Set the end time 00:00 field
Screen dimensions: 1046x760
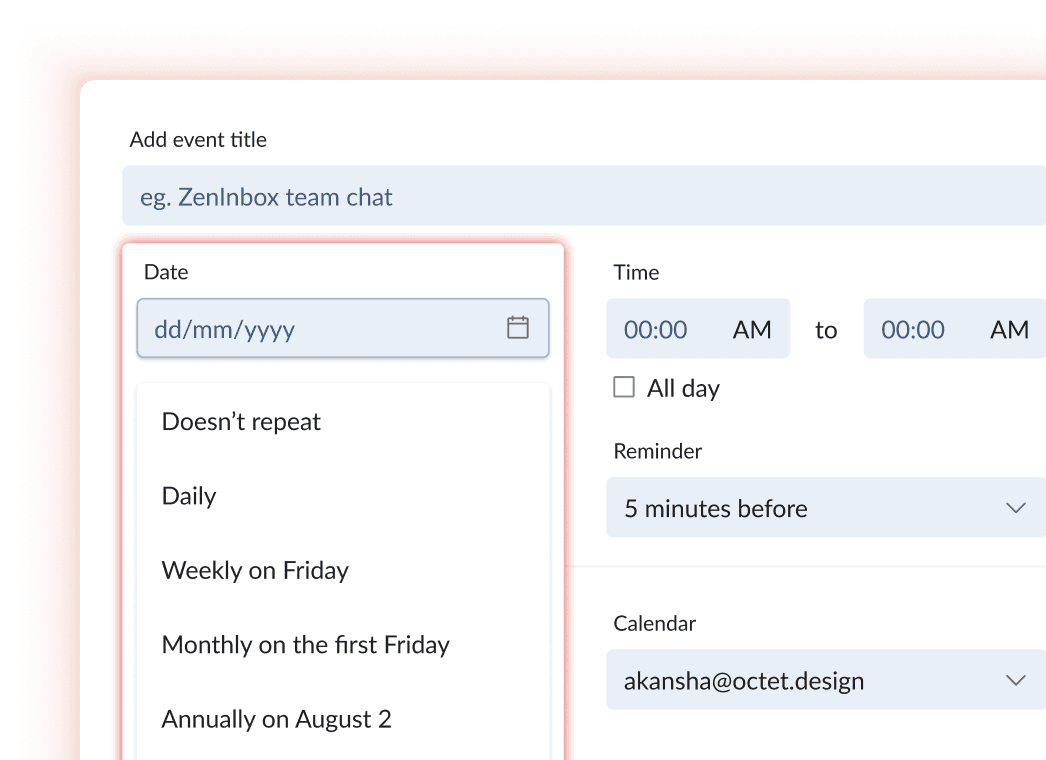(913, 330)
